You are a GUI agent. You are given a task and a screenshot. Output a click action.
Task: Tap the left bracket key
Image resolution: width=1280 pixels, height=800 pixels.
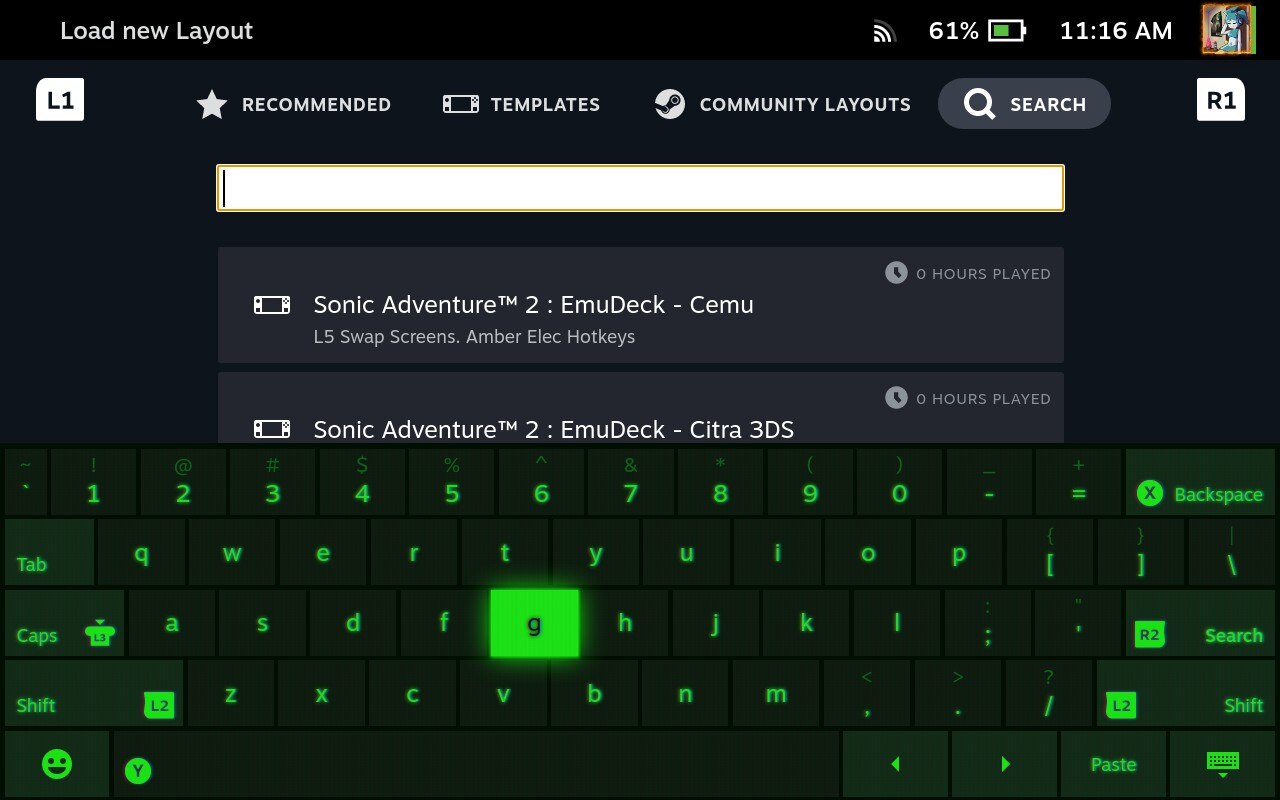click(x=1050, y=552)
